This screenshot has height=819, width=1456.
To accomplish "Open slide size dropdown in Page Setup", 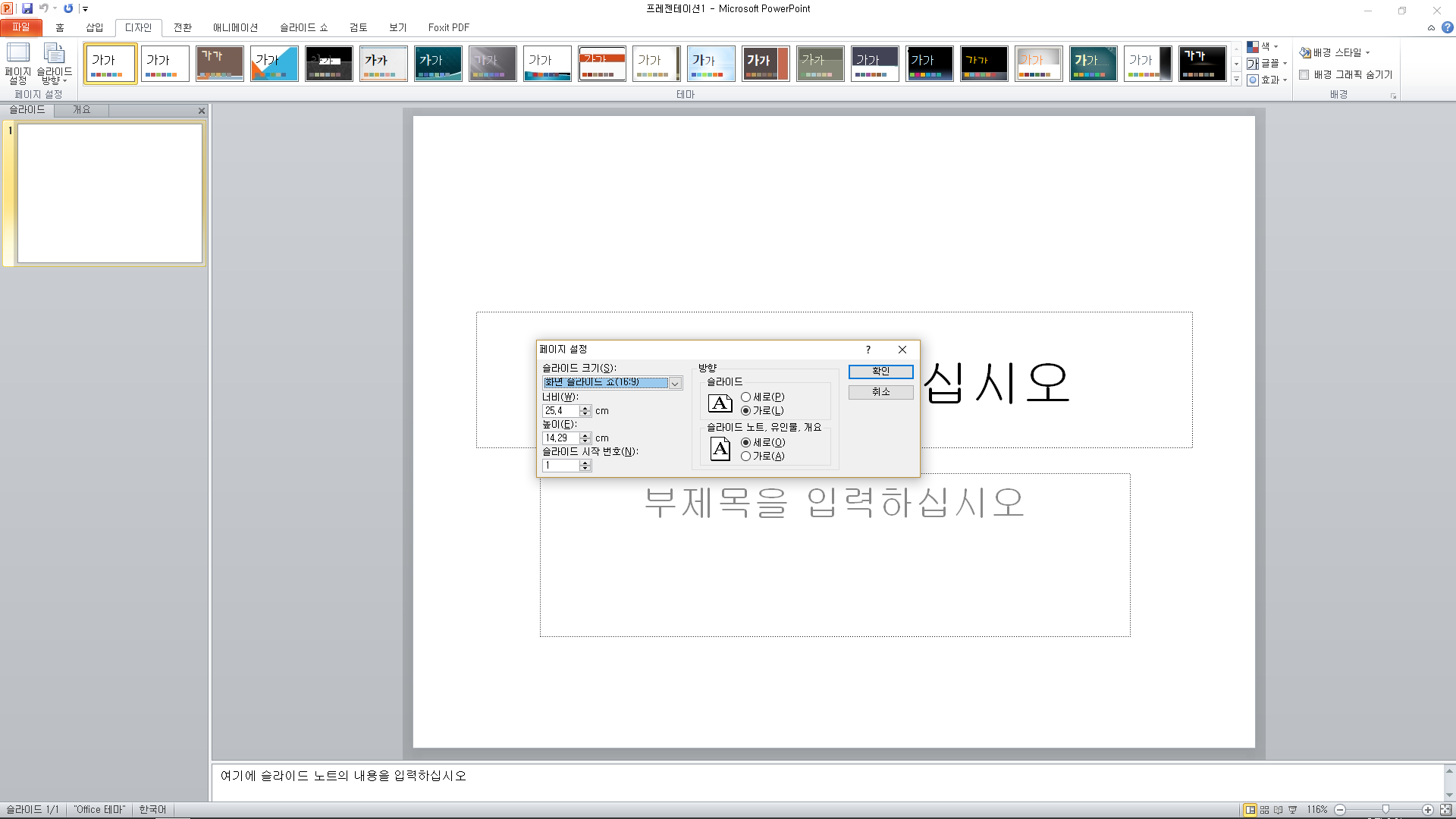I will tap(675, 383).
